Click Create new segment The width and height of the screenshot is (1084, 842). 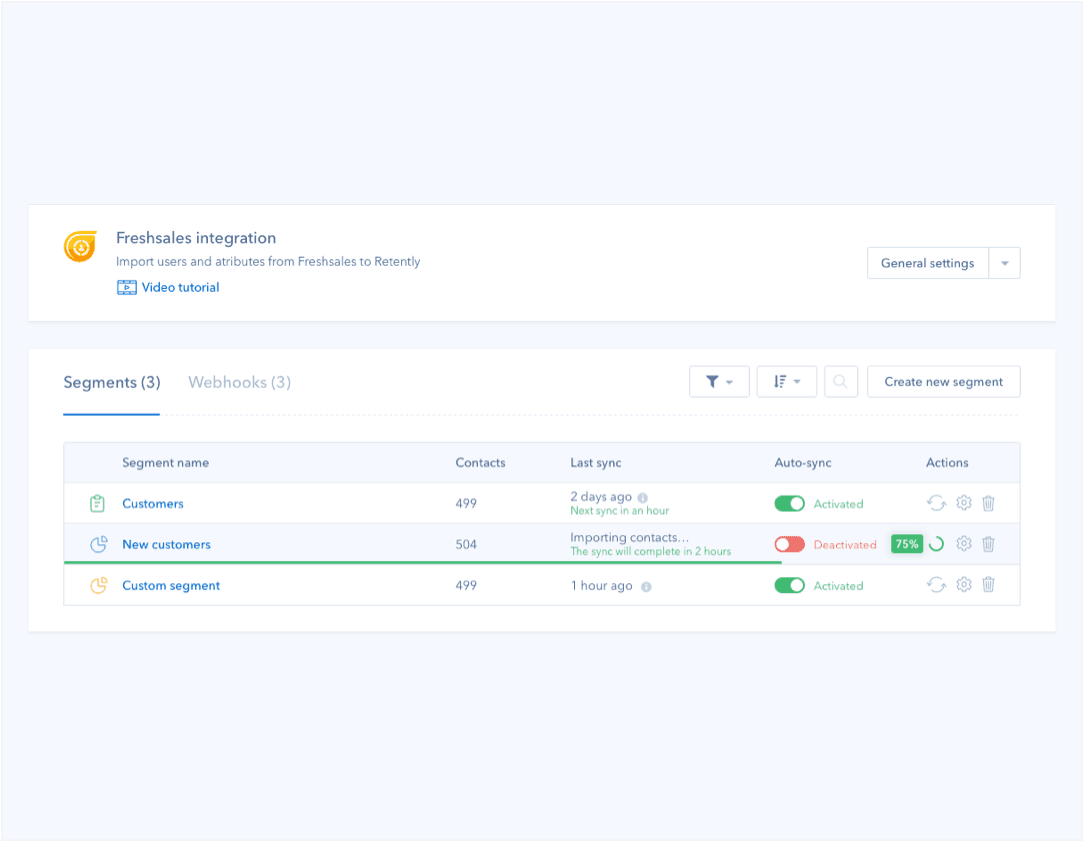(x=944, y=382)
